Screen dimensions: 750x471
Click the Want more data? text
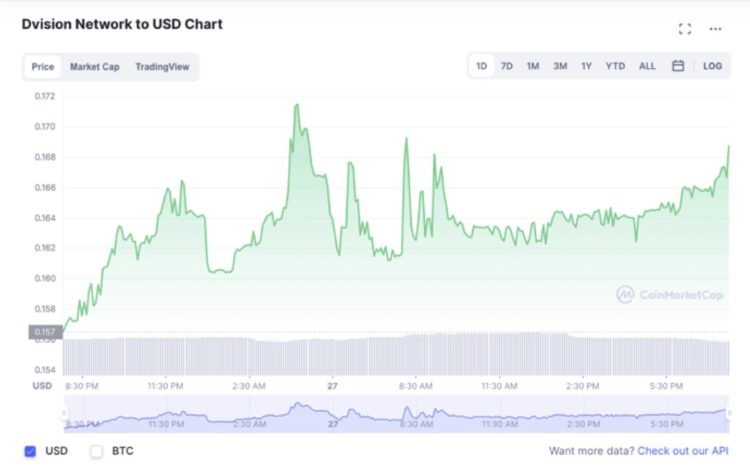[x=591, y=451]
